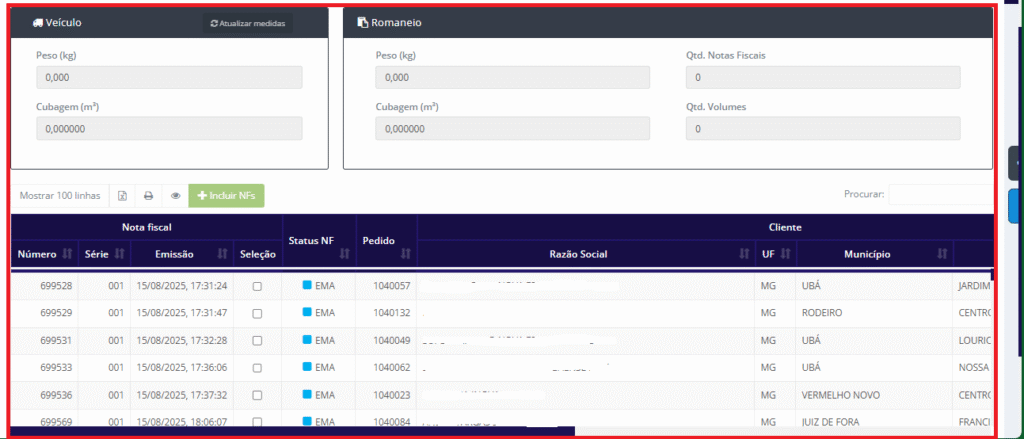Tick selection box for nota 699531
Screen dimensions: 1024x439
click(257, 341)
